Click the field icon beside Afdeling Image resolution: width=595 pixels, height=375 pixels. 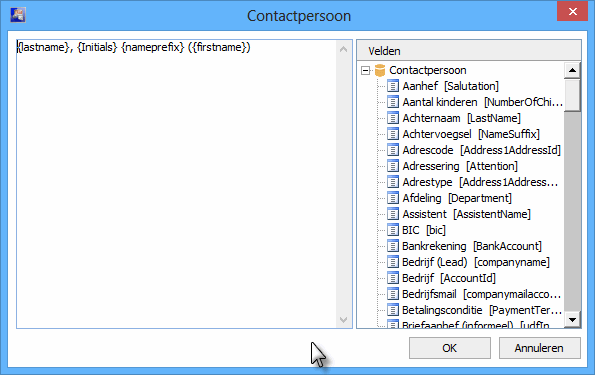pos(393,198)
